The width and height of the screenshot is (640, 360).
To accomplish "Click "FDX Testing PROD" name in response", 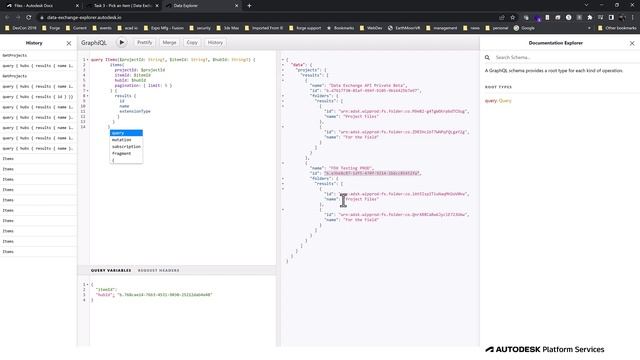I will (351, 168).
